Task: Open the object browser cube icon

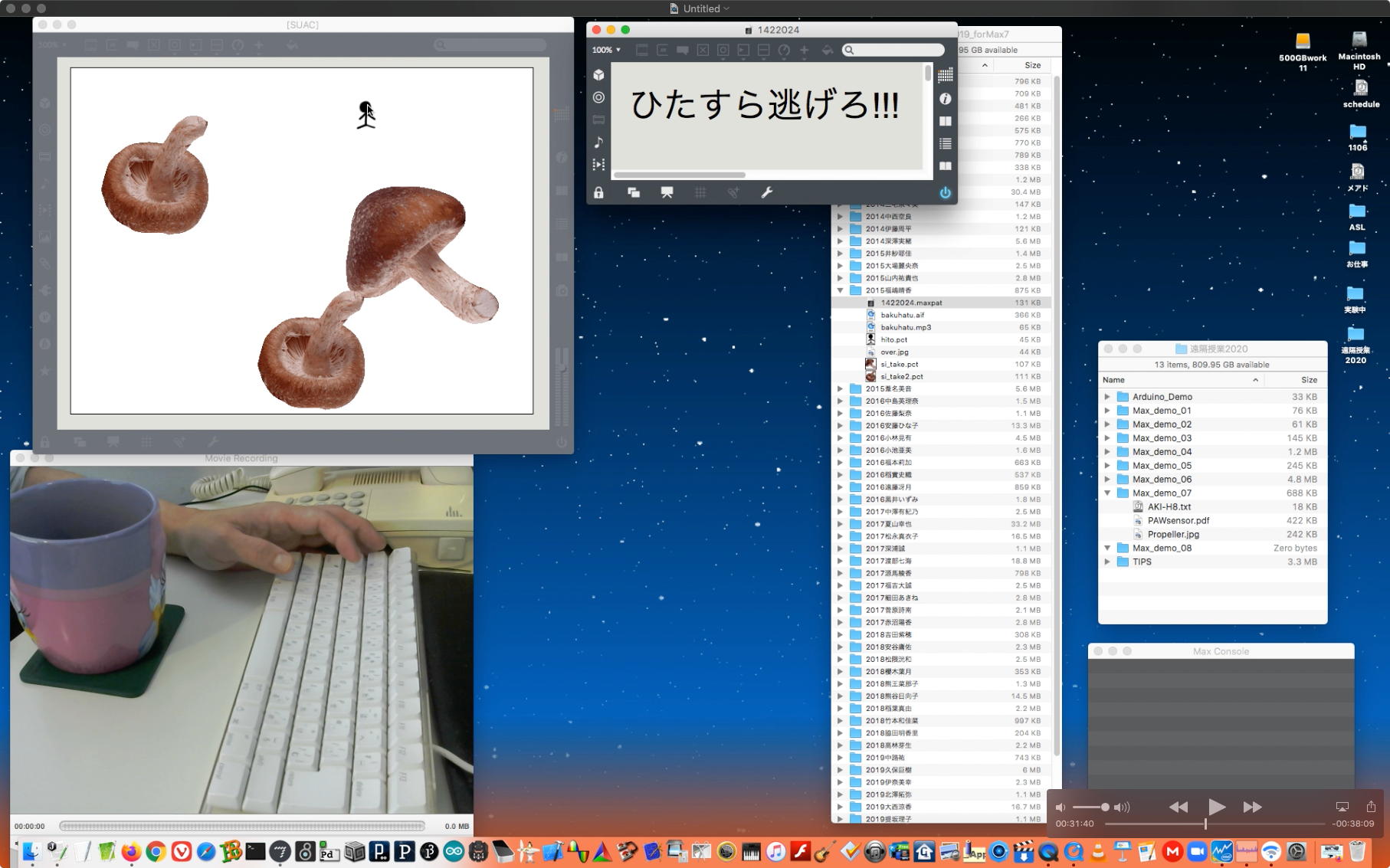Action: pyautogui.click(x=598, y=75)
